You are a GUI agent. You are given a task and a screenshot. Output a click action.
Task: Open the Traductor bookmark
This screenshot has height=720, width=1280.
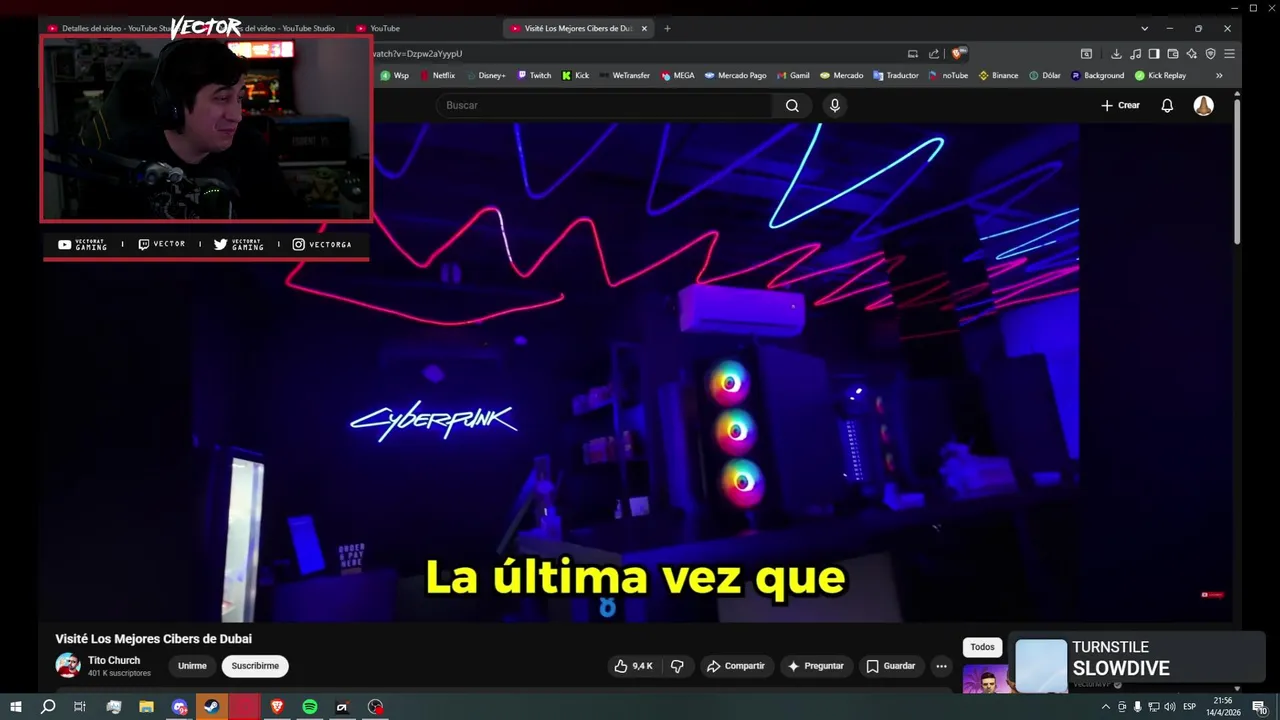coord(895,75)
